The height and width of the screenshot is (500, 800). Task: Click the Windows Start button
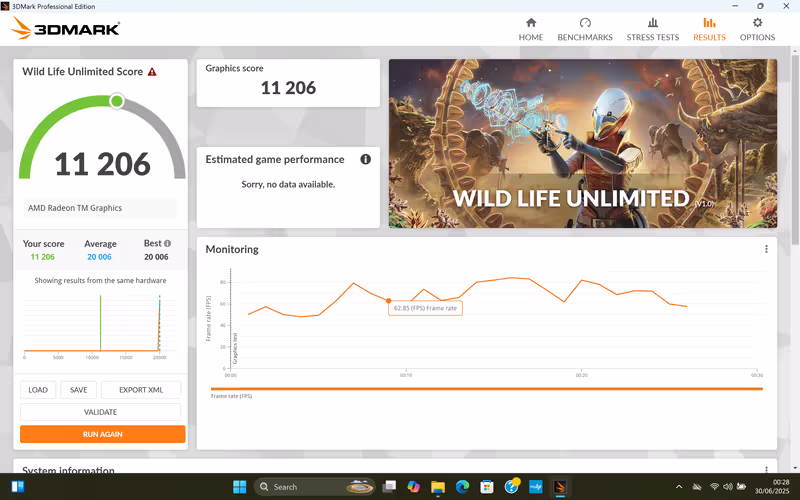pyautogui.click(x=240, y=487)
